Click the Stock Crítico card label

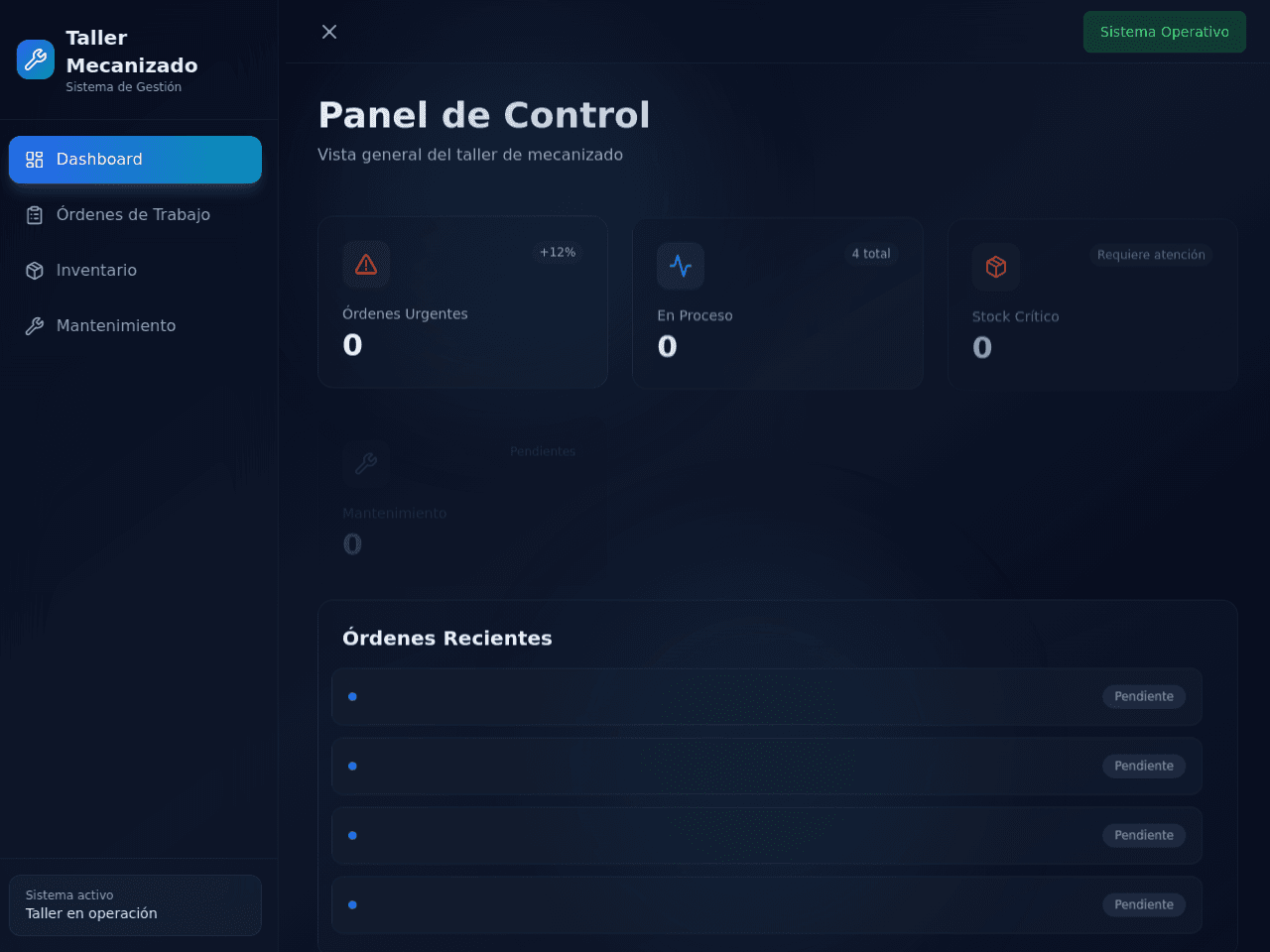click(x=1015, y=317)
